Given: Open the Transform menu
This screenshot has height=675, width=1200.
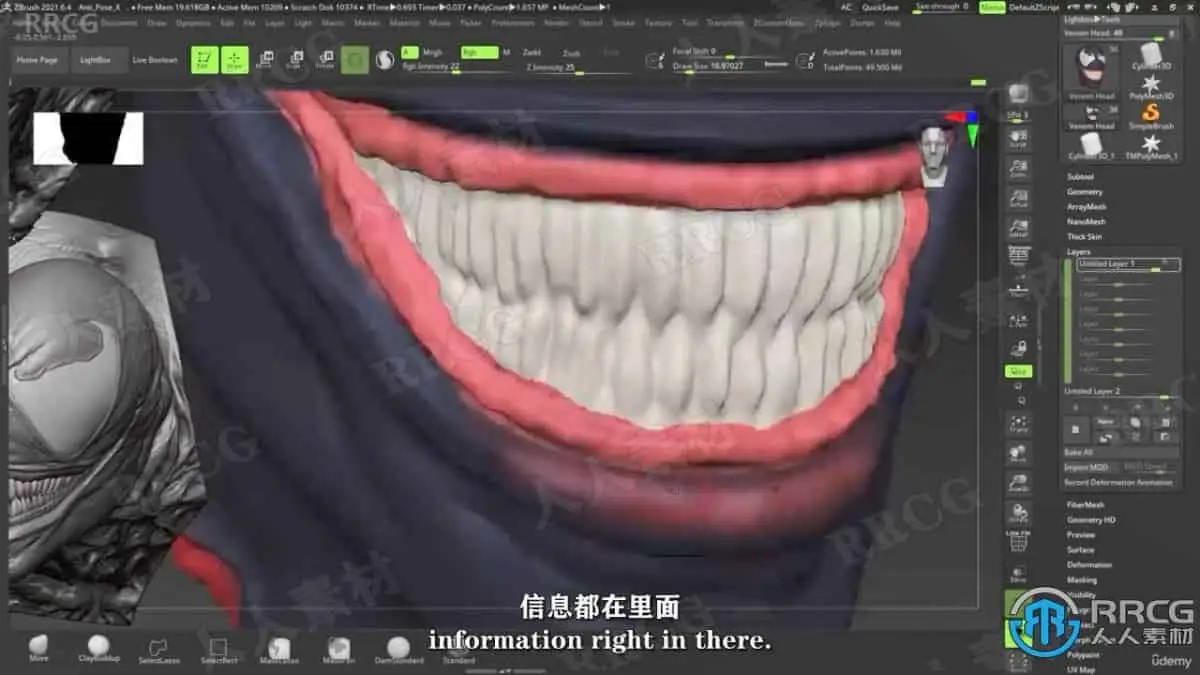Looking at the screenshot, I should point(725,22).
